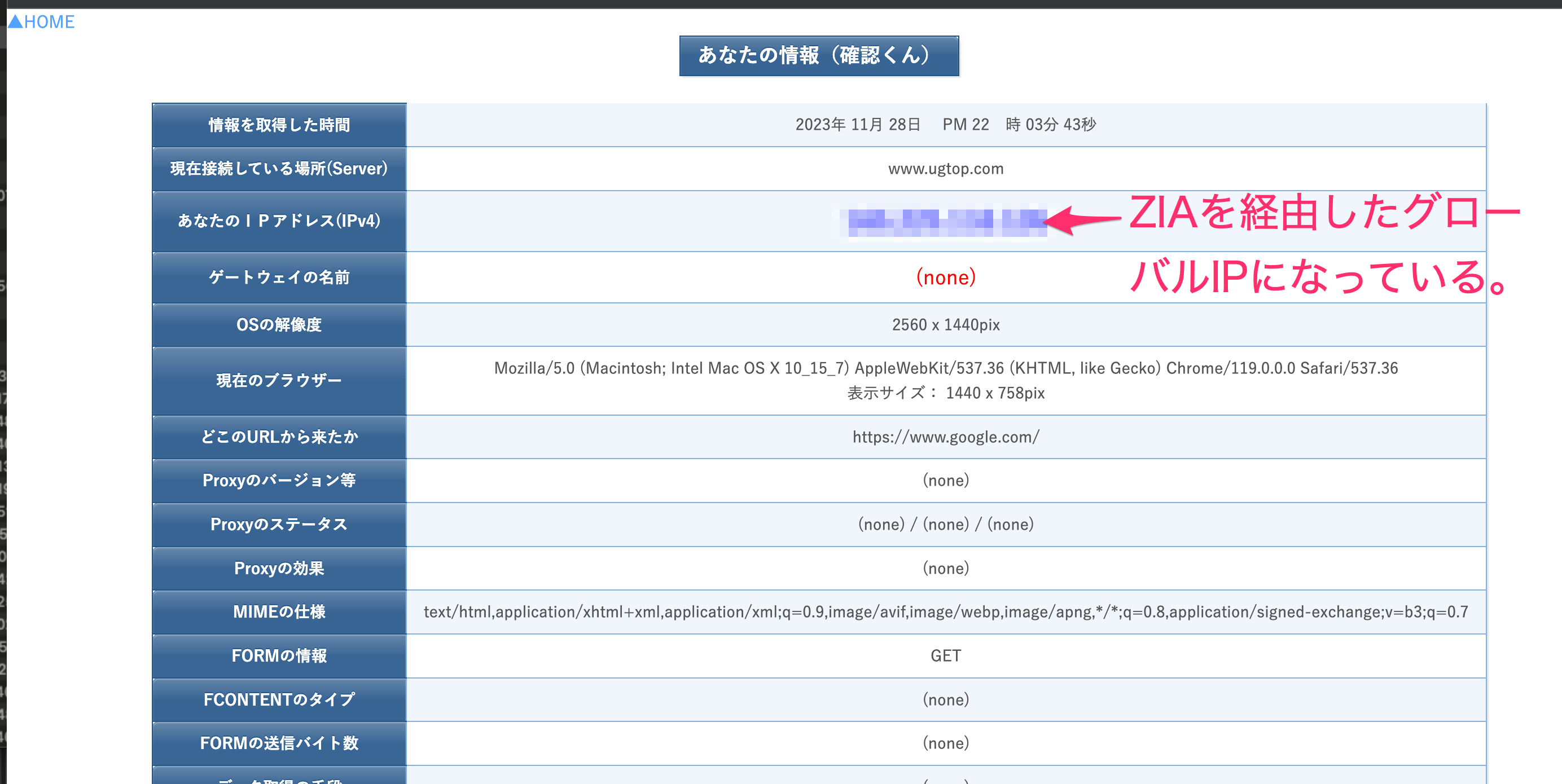Select the text/html,application/xhtml+xml MIME value
Viewport: 1562px width, 784px height.
tap(946, 612)
